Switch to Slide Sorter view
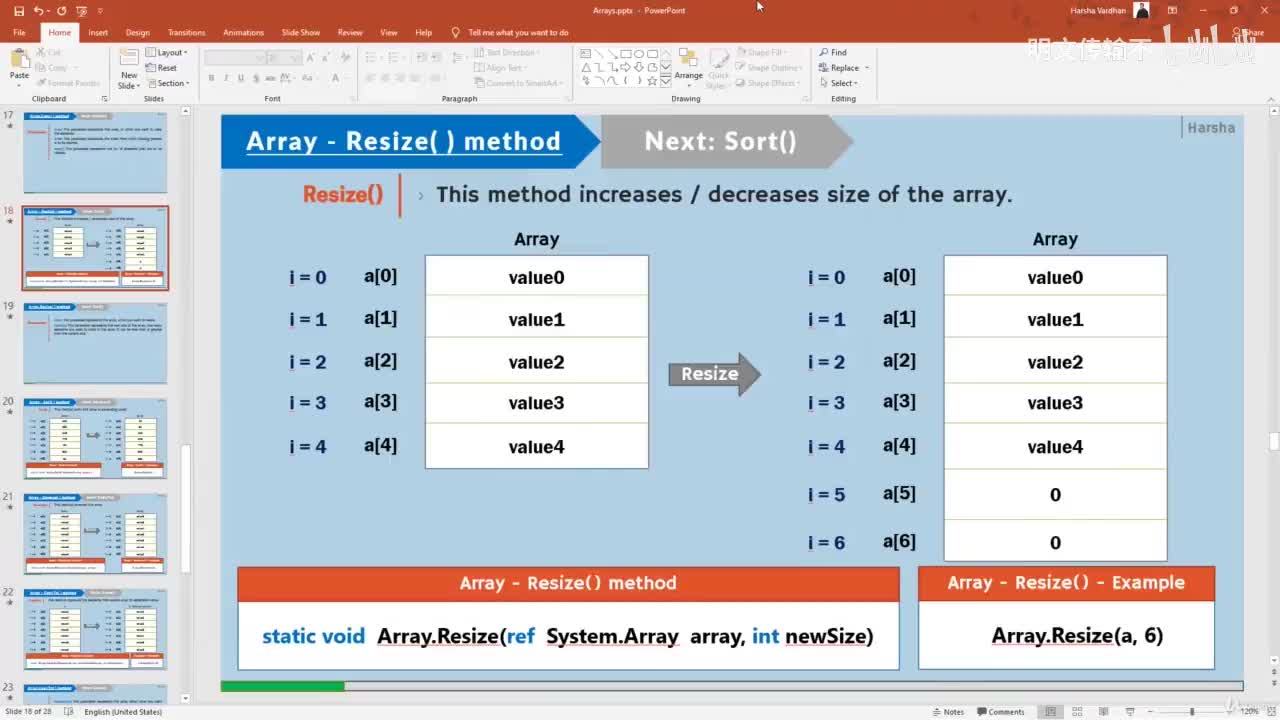The width and height of the screenshot is (1280, 720). (1077, 712)
